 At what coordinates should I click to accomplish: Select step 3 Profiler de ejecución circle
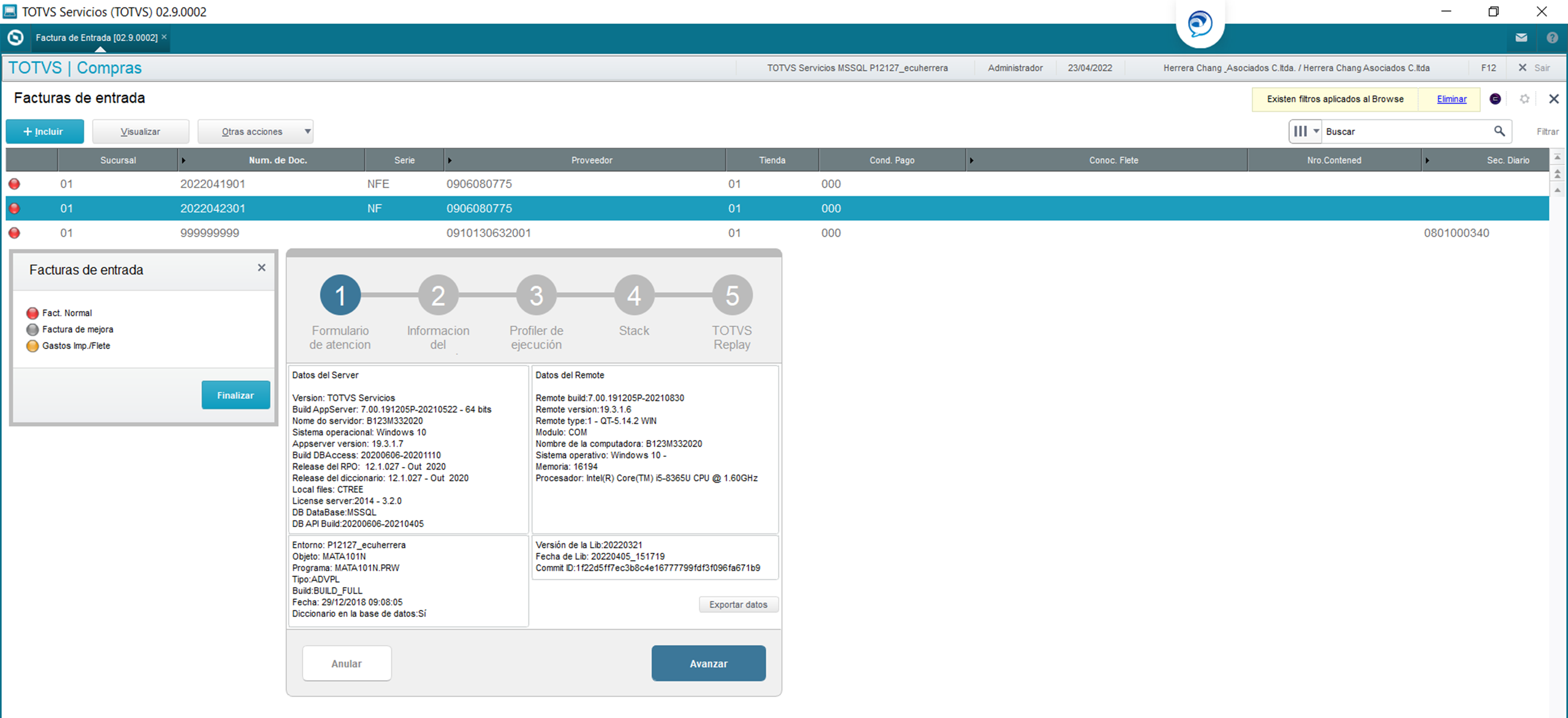click(x=536, y=295)
